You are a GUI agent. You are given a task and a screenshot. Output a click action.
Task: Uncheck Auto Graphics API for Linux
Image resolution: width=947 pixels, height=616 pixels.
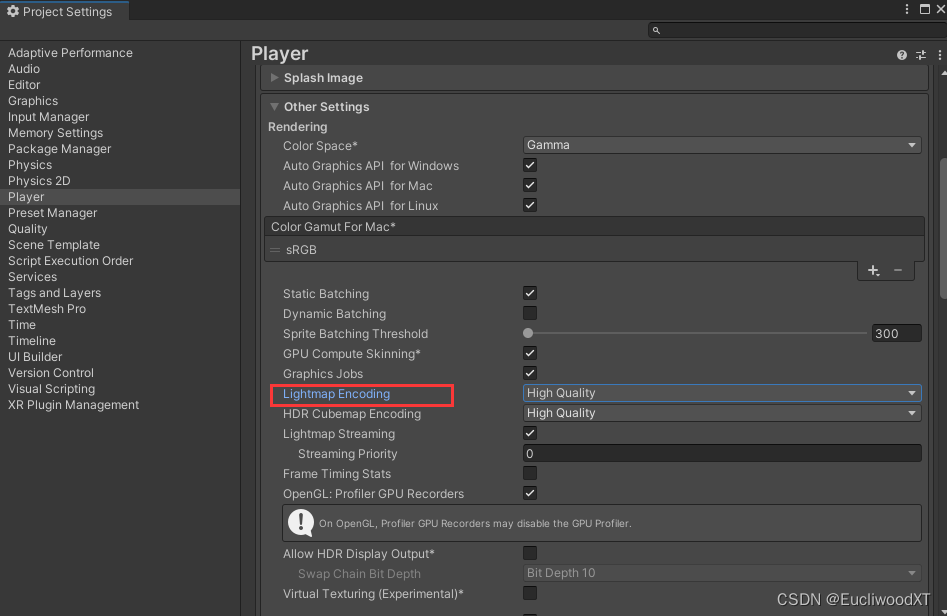point(530,205)
